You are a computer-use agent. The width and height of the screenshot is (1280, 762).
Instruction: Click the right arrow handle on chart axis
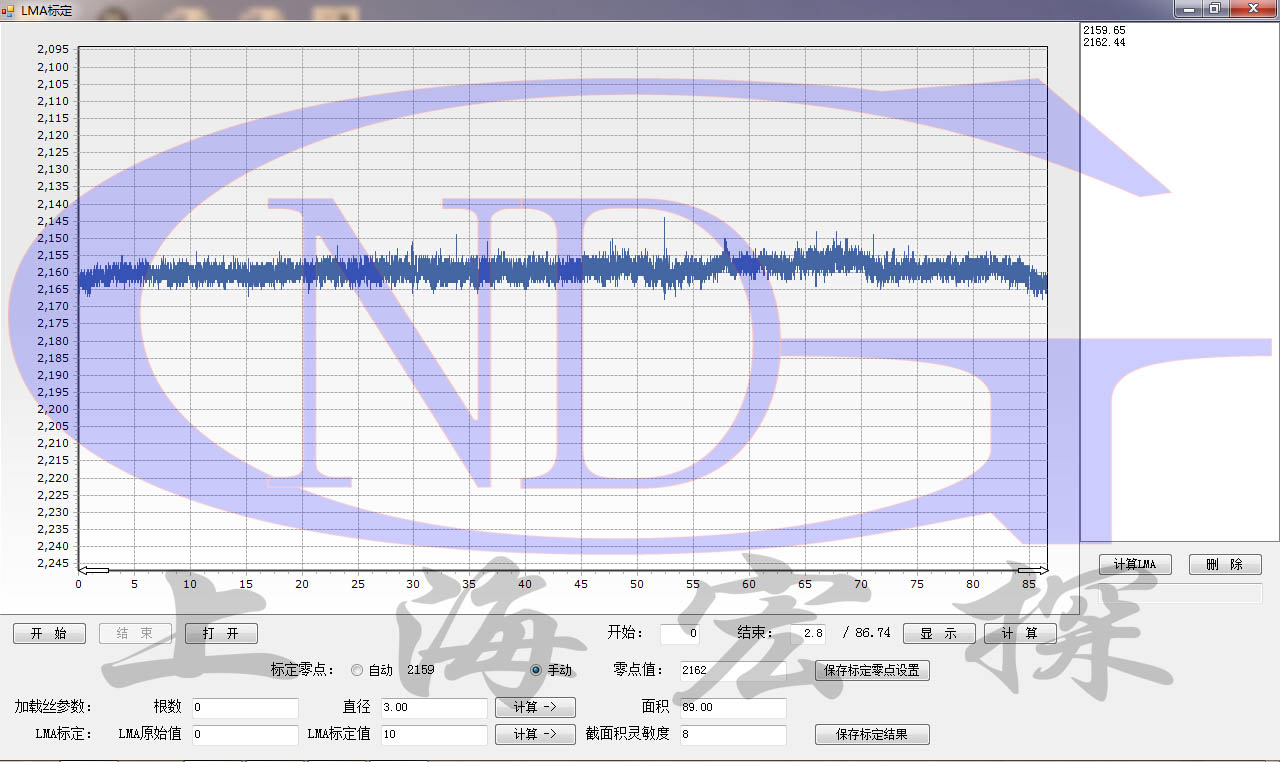tap(1032, 570)
